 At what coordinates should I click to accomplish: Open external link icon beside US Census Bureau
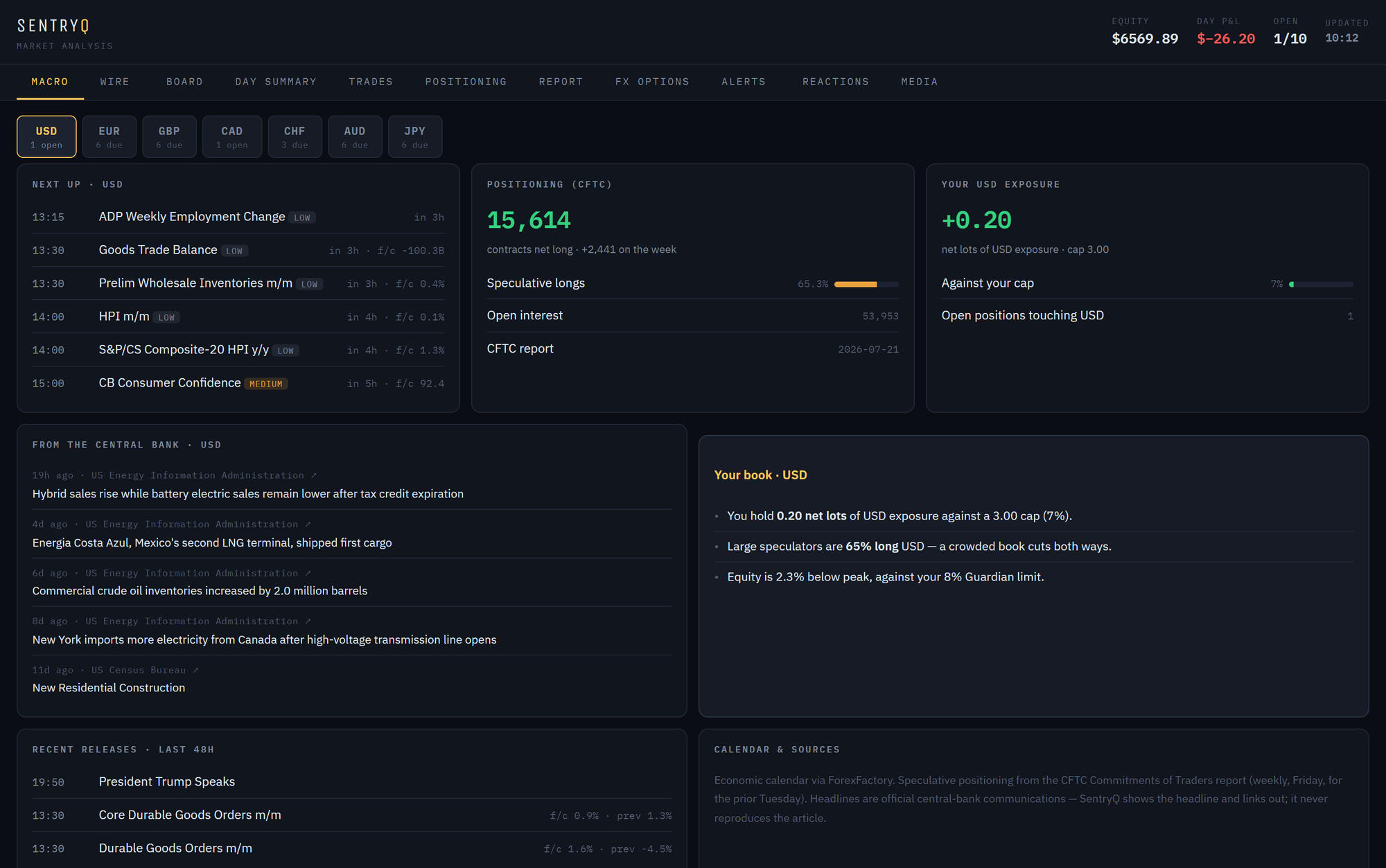195,670
